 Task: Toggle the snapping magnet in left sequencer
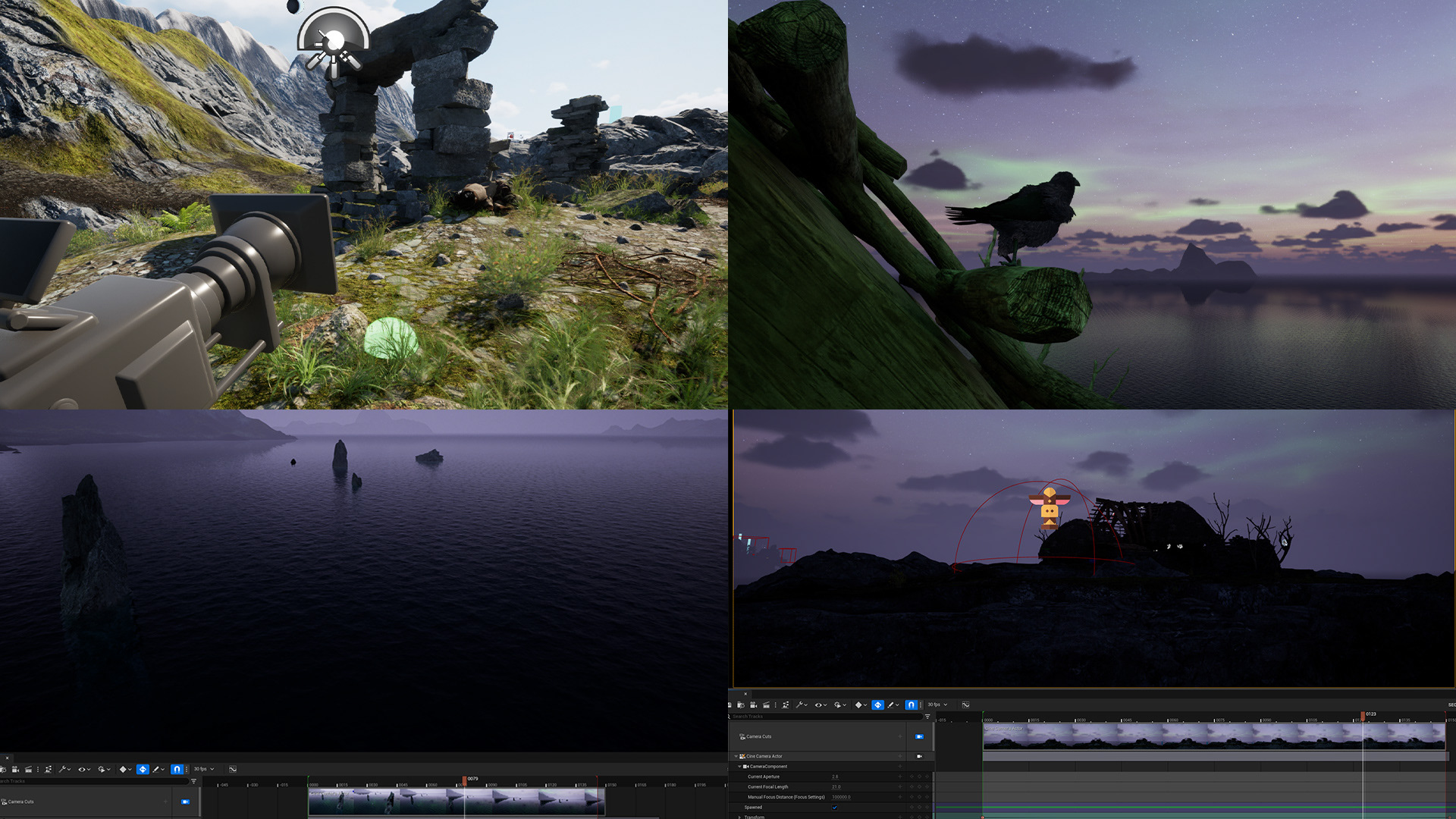coord(176,769)
